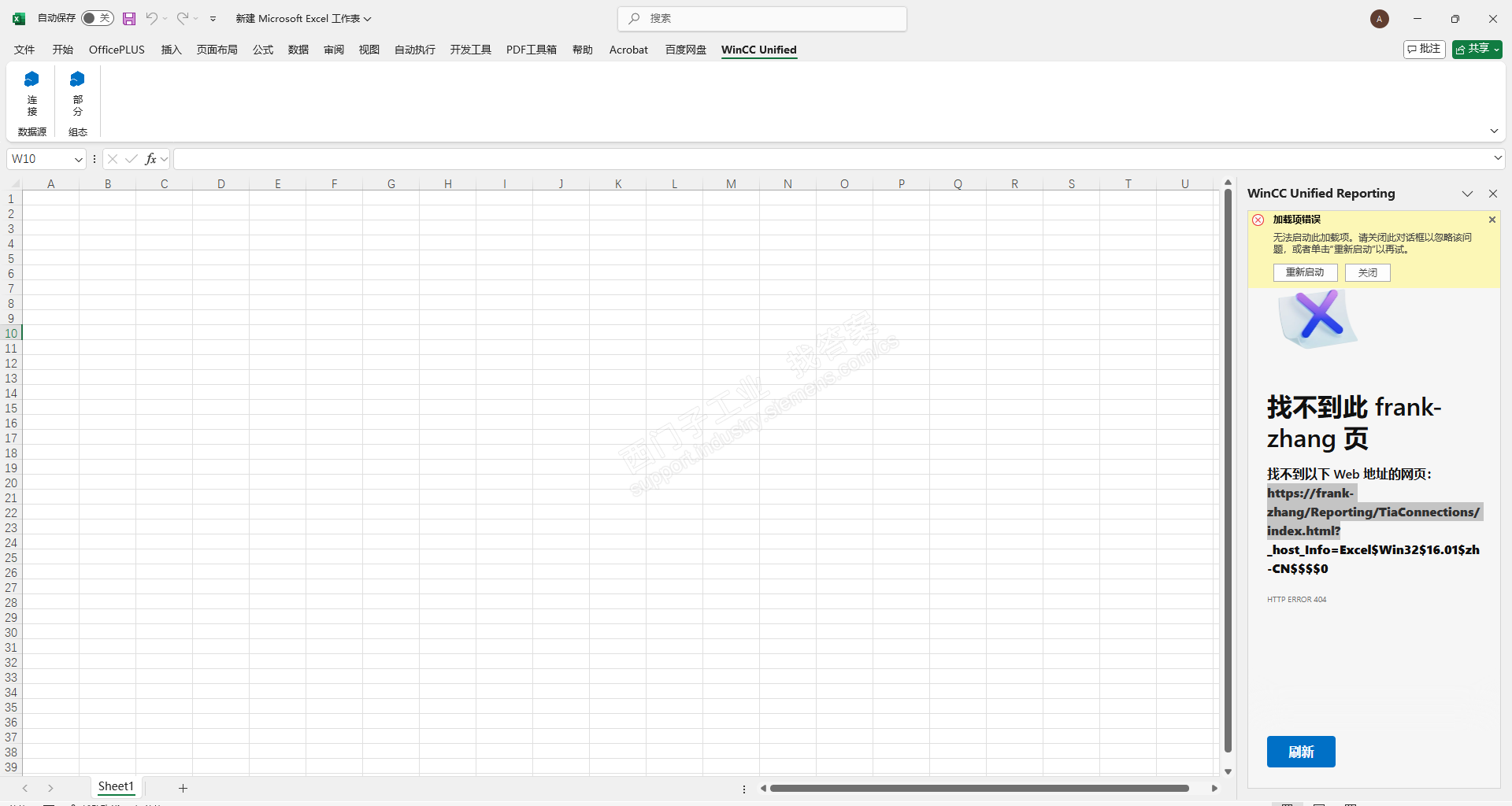1512x806 pixels.
Task: Open the redo history dropdown arrow
Action: (x=196, y=19)
